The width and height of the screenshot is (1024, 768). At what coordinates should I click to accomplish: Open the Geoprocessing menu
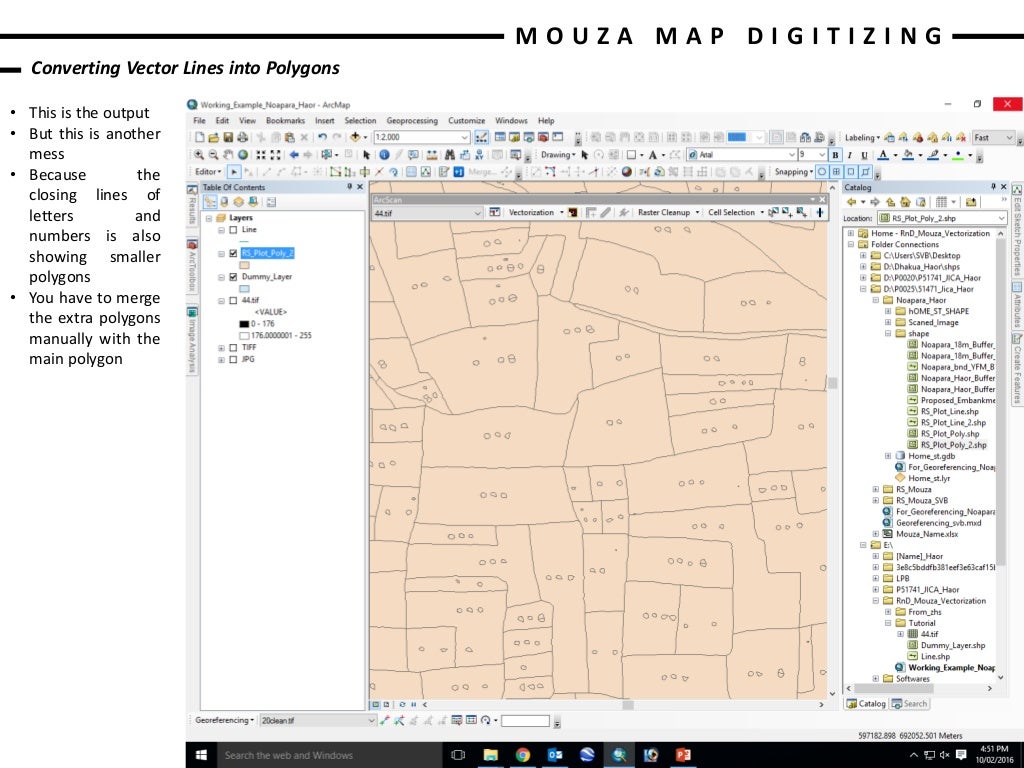410,121
